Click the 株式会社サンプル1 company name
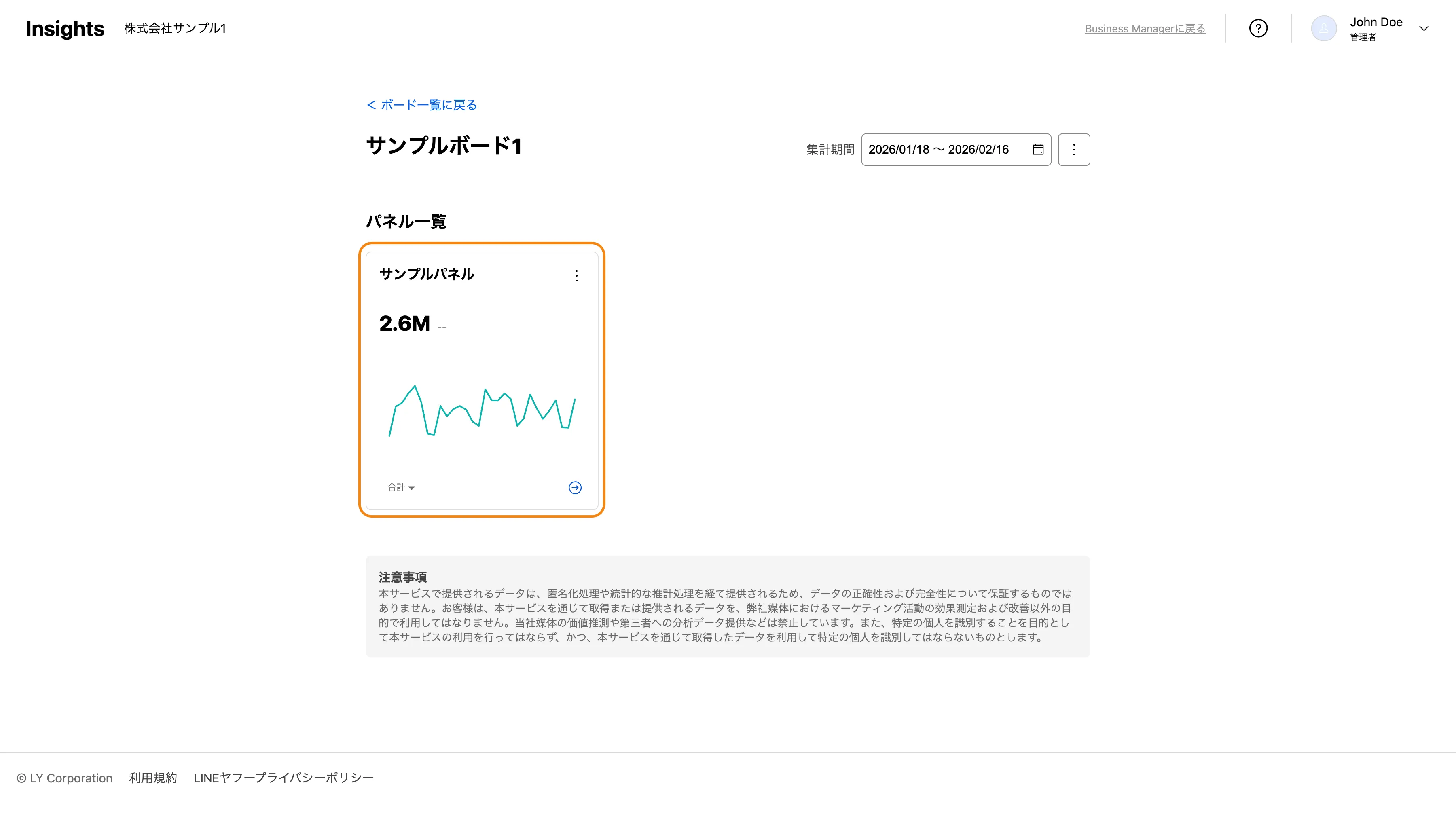Image resolution: width=1456 pixels, height=816 pixels. pyautogui.click(x=175, y=28)
